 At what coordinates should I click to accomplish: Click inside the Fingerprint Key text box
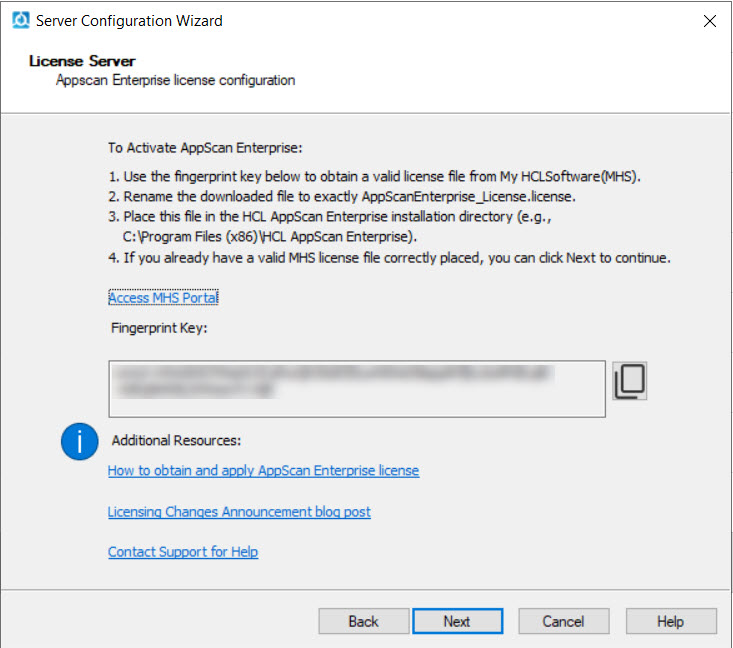(x=356, y=389)
